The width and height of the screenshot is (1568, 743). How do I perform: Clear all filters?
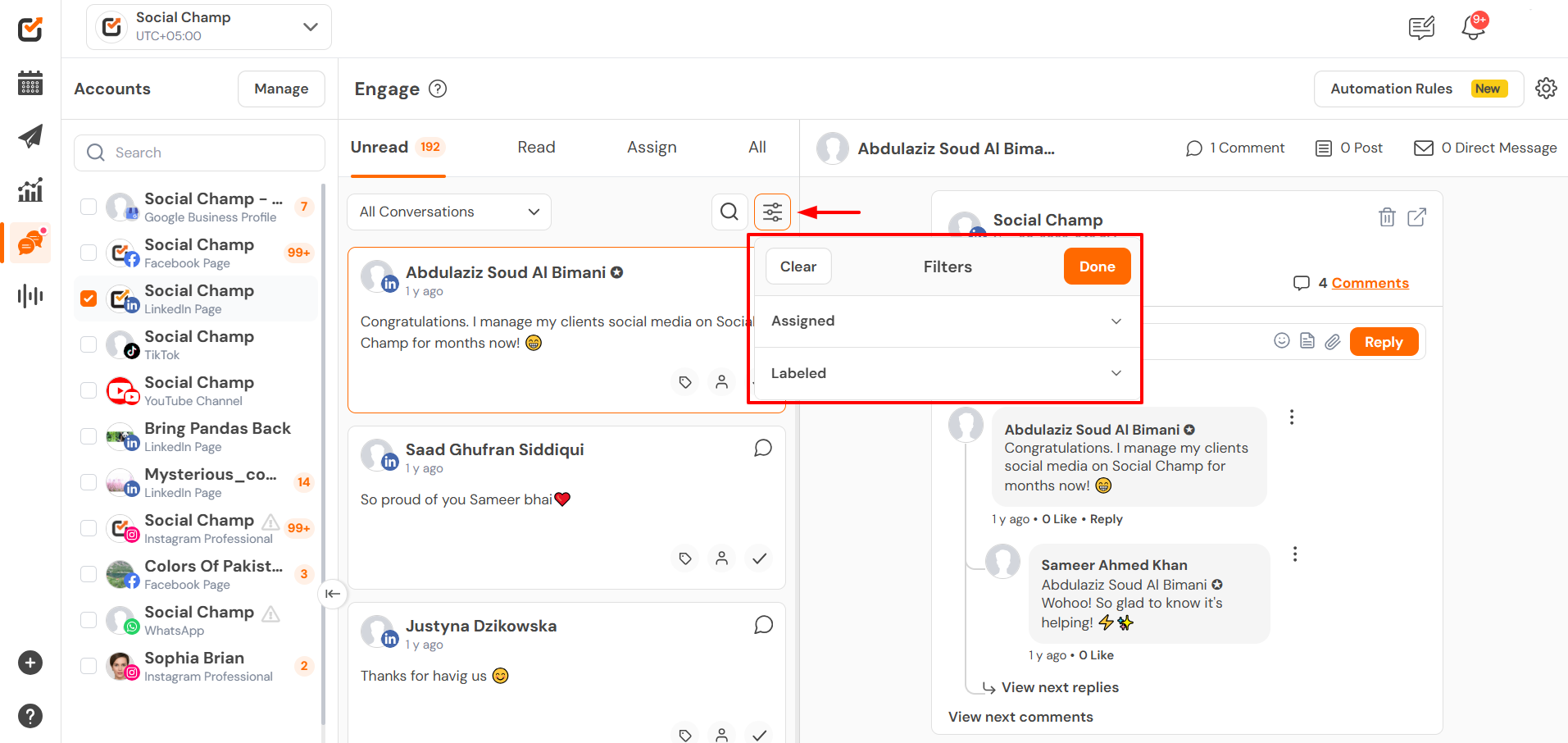[x=798, y=267]
